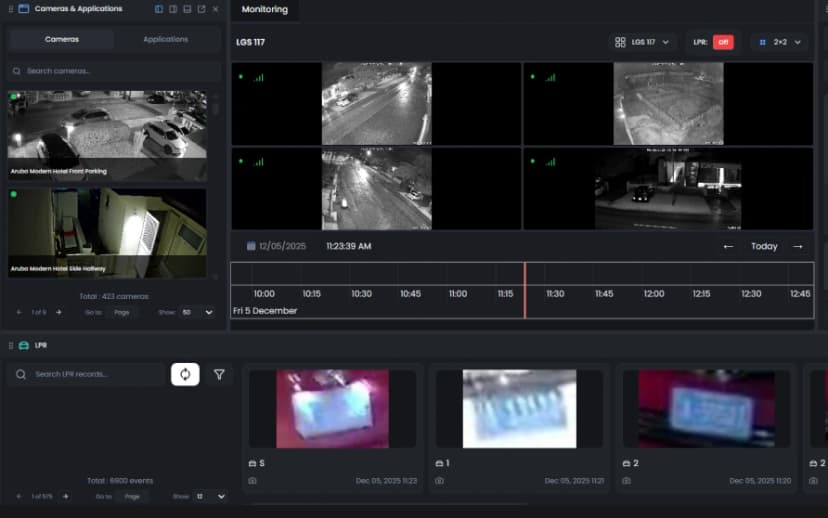Seek timeline to 10:30
Screen dimensions: 828x518
[361, 294]
